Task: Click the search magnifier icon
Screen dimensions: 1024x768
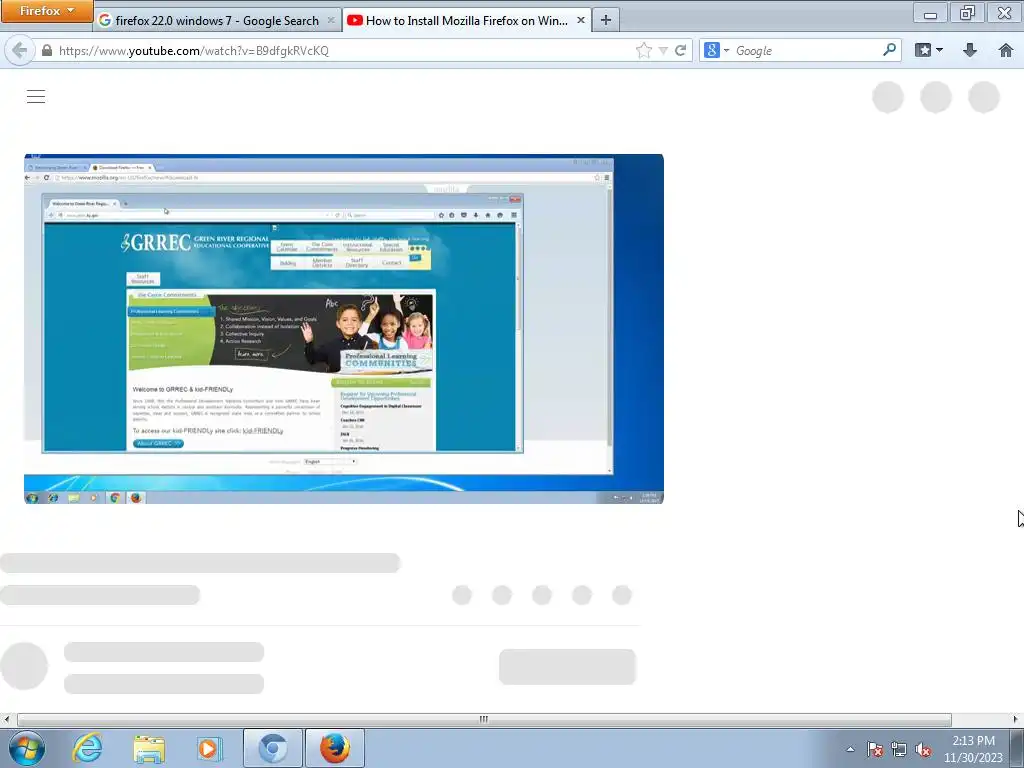Action: click(889, 50)
